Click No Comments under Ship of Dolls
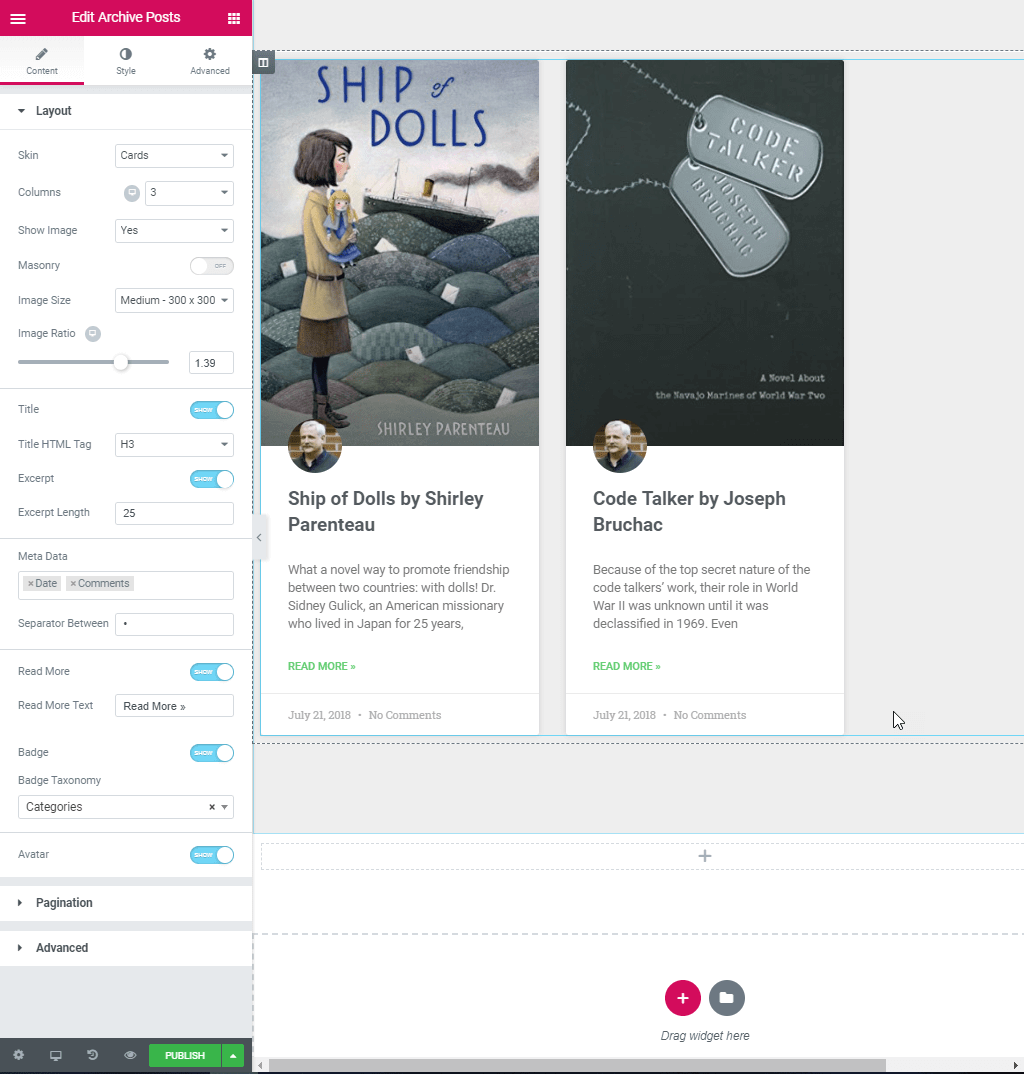The height and width of the screenshot is (1074, 1024). coord(405,715)
